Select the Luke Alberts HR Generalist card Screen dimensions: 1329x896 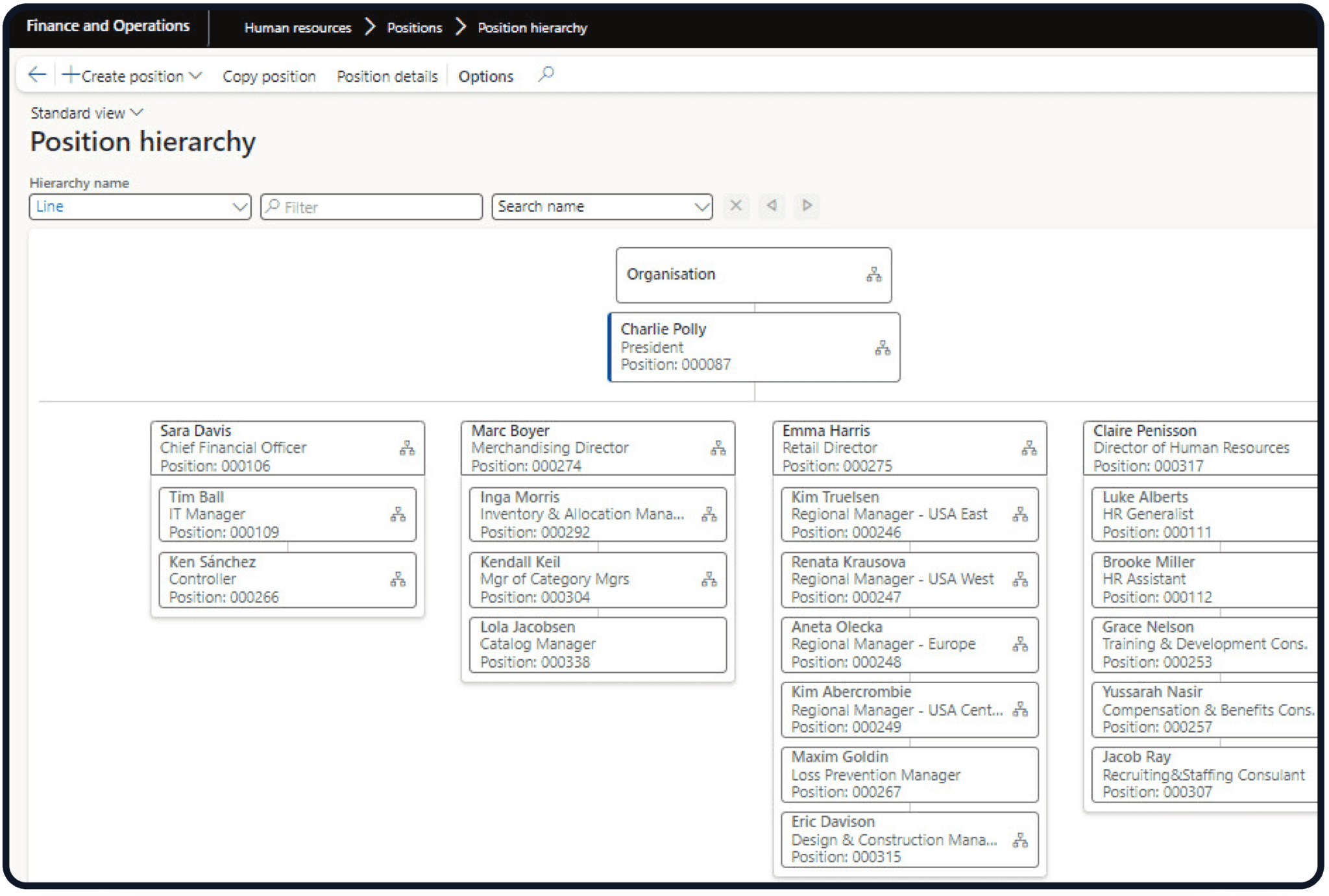pos(1204,515)
